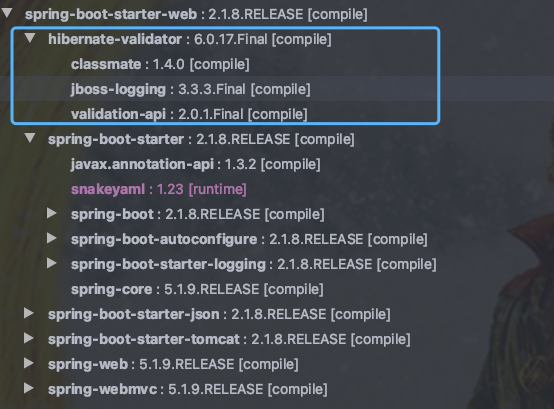This screenshot has width=554, height=409.
Task: Select the validation-api 2.0.1.Final entry
Action: pos(189,114)
